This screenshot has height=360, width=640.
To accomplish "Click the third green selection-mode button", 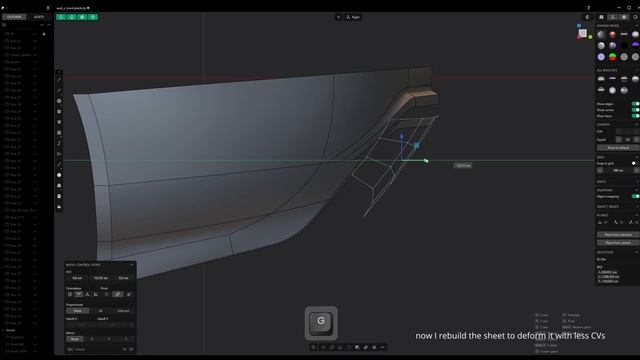I will coord(82,17).
